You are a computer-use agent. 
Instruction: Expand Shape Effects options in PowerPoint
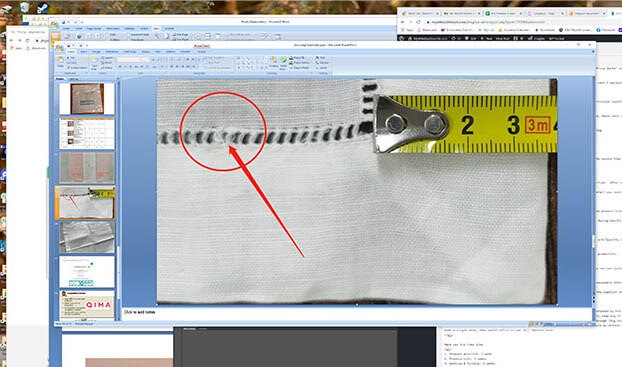[x=300, y=68]
